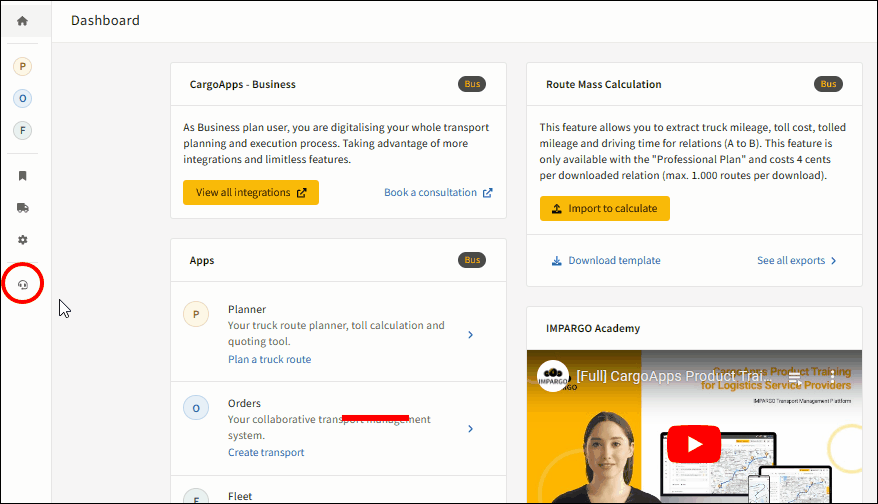Open settings gear icon in sidebar

(x=22, y=240)
